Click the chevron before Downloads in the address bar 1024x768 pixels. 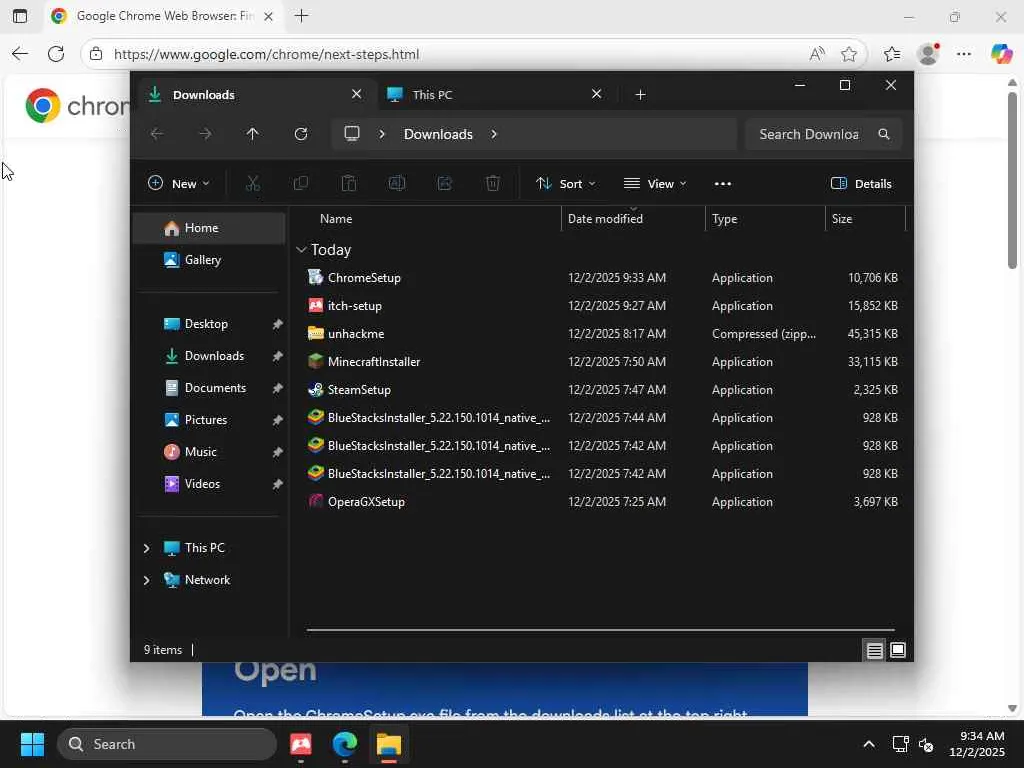point(382,134)
